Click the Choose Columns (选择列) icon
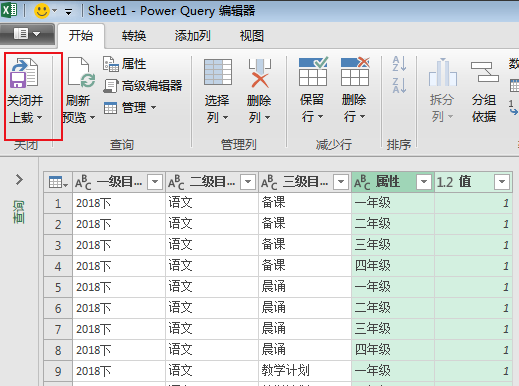 (x=218, y=72)
